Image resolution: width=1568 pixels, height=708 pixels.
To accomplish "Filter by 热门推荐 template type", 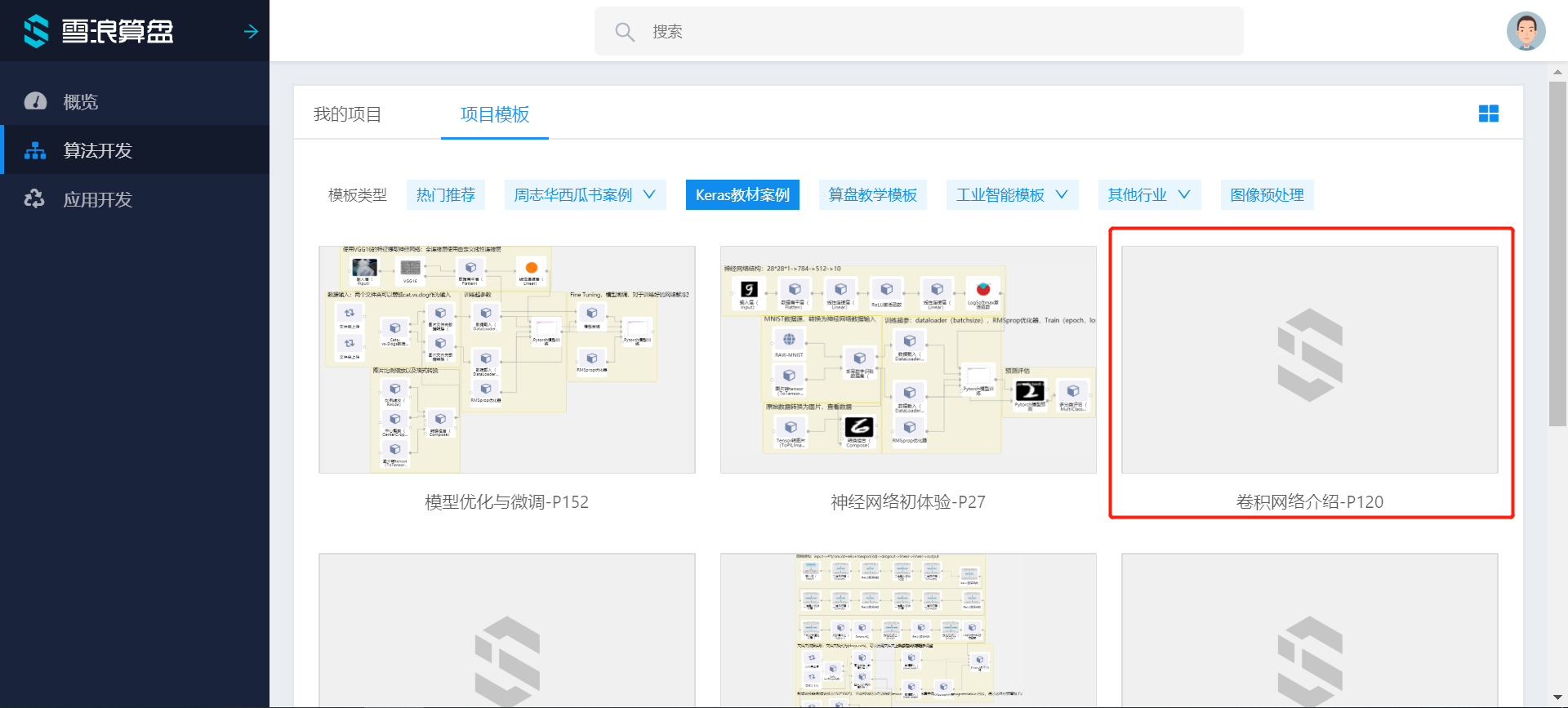I will pyautogui.click(x=445, y=195).
